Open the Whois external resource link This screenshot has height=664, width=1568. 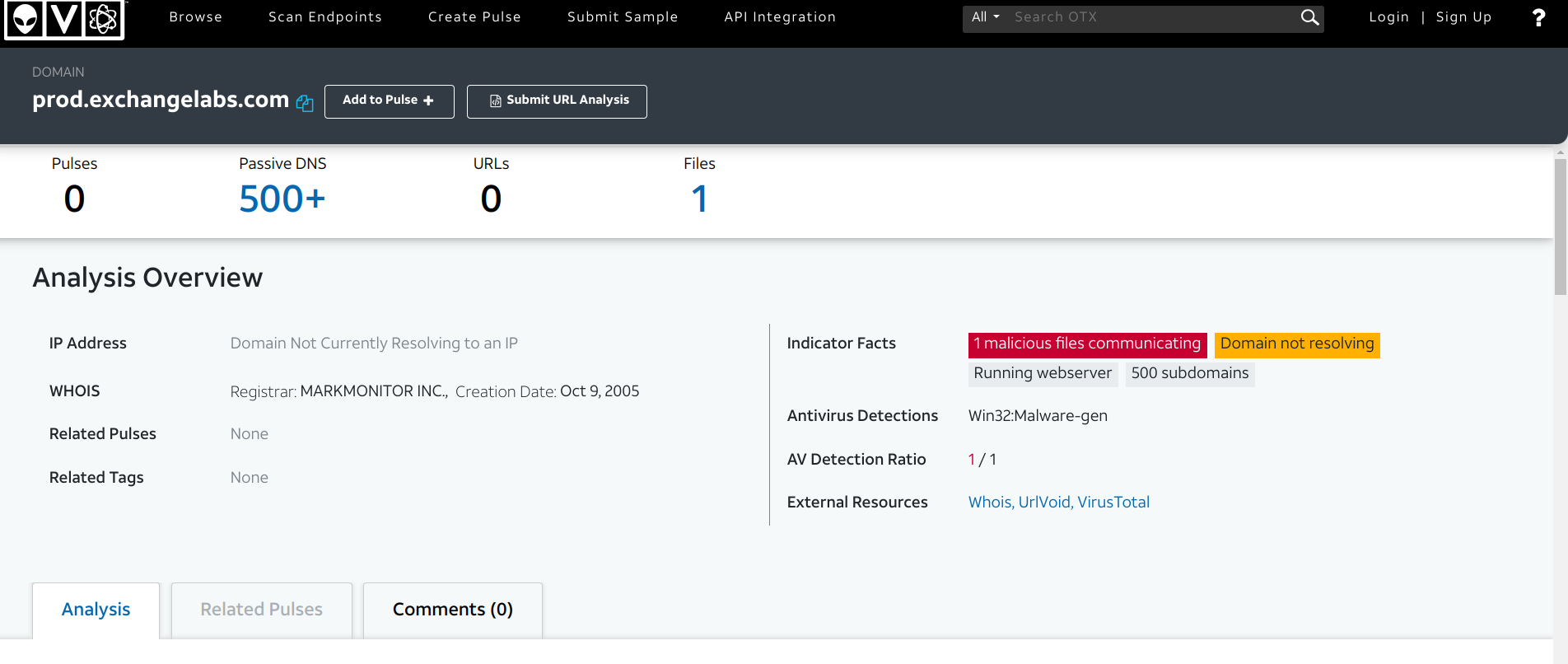[989, 503]
